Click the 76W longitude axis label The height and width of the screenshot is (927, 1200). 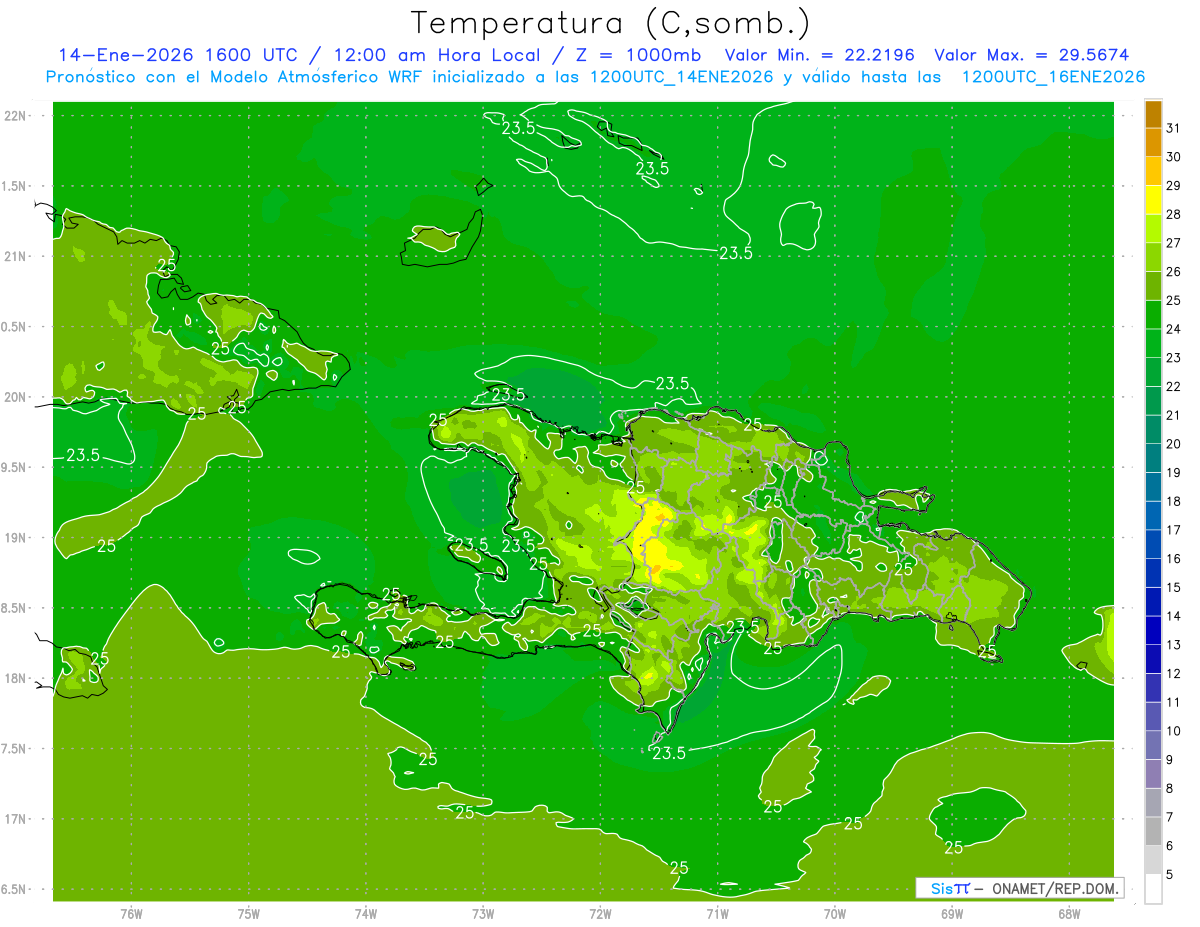click(x=131, y=913)
